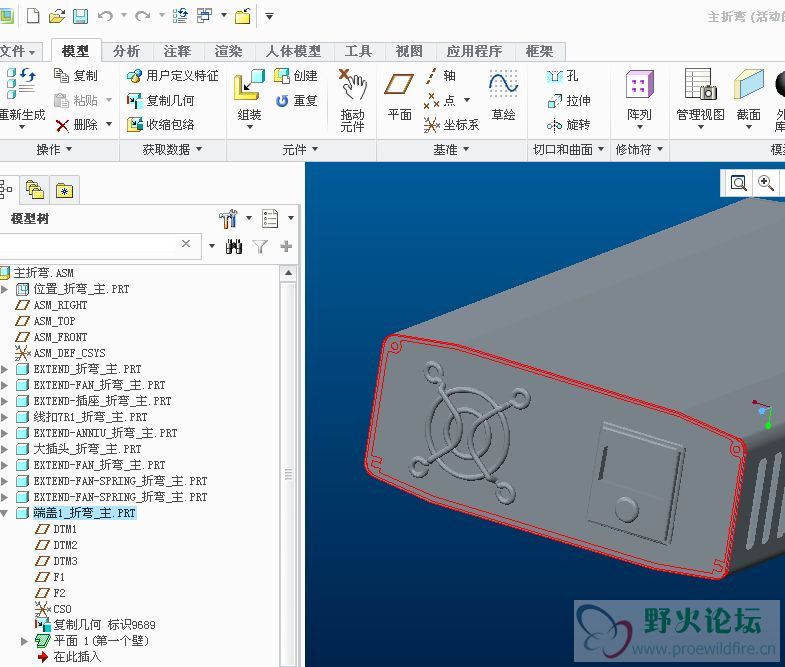785x667 pixels.
Task: Undo the last action
Action: point(105,16)
